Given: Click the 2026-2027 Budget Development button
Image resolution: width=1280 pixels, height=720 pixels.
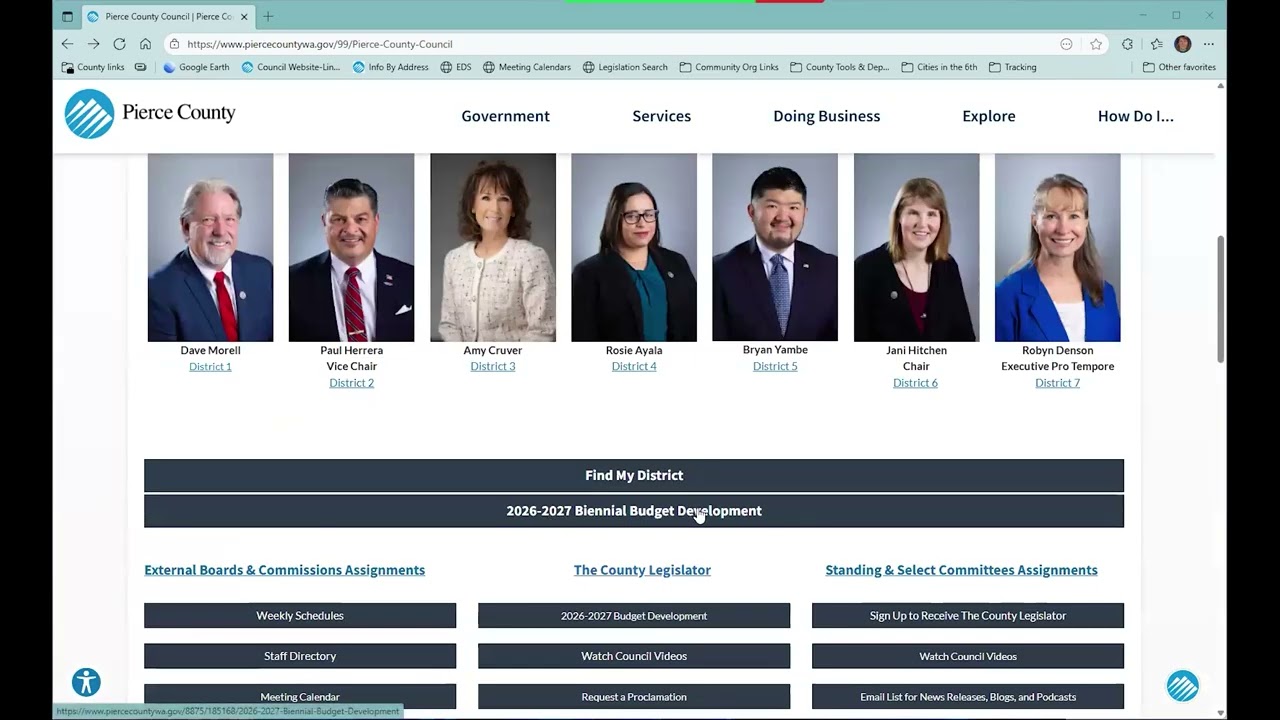Looking at the screenshot, I should tap(634, 616).
